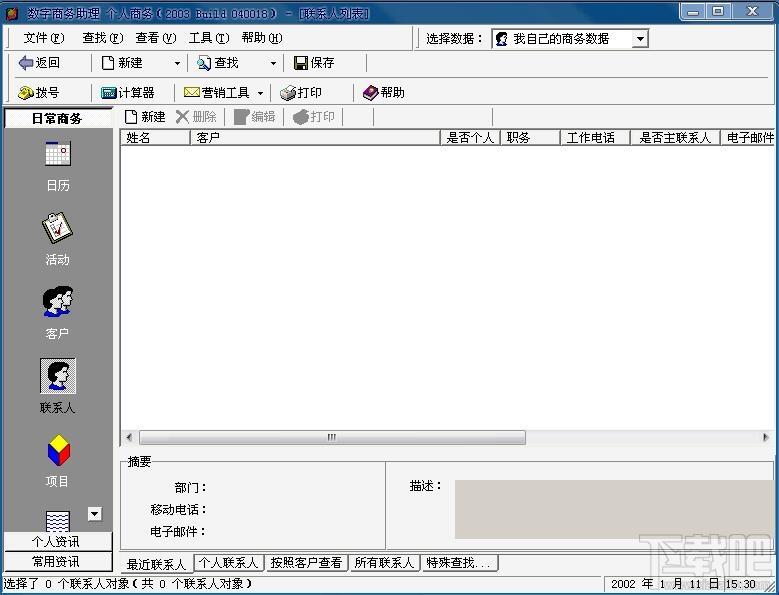Open the 客户 customers in sidebar
Viewport: 779px width, 595px height.
coord(58,313)
